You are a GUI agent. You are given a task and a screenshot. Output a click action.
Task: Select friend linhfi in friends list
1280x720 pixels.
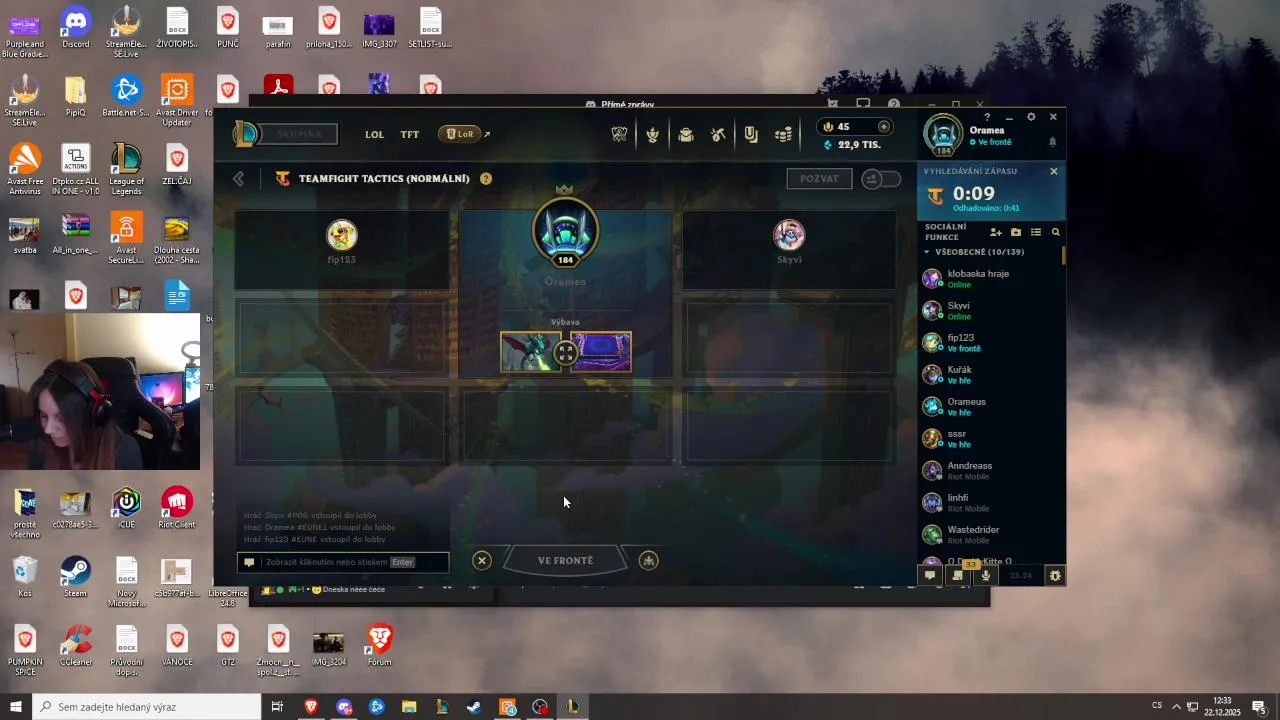[x=990, y=502]
